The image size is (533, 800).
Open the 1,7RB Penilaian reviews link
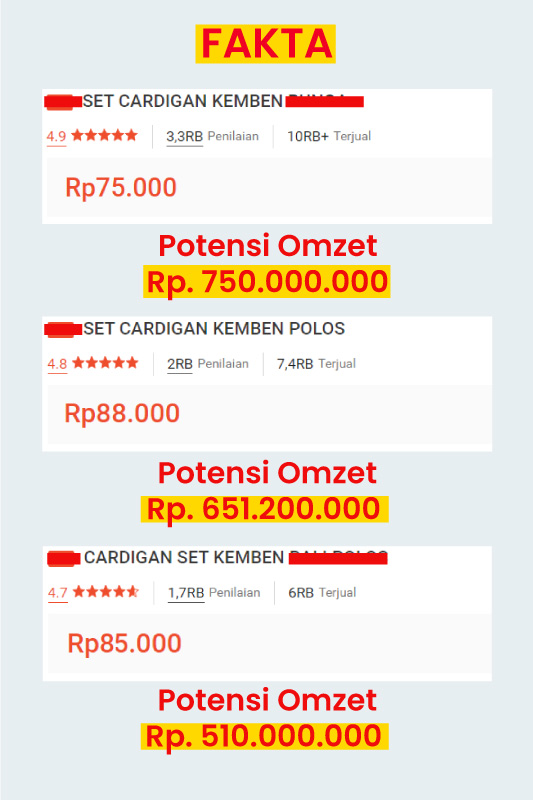[x=214, y=592]
